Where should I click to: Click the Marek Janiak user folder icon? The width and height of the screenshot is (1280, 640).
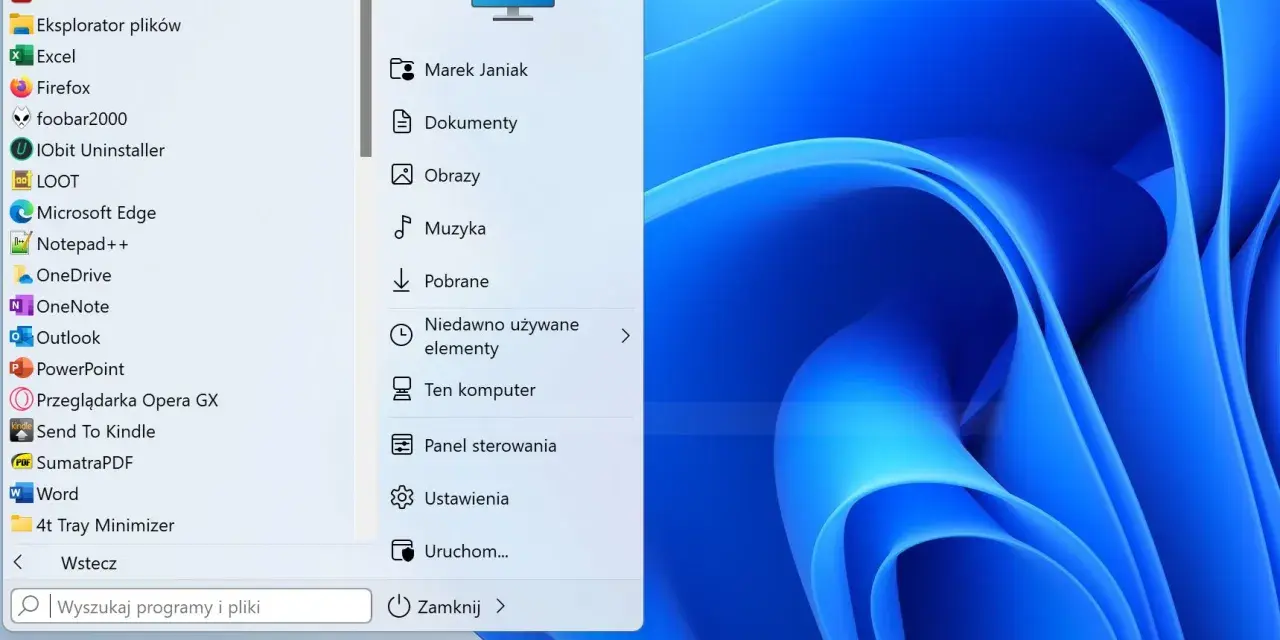402,70
